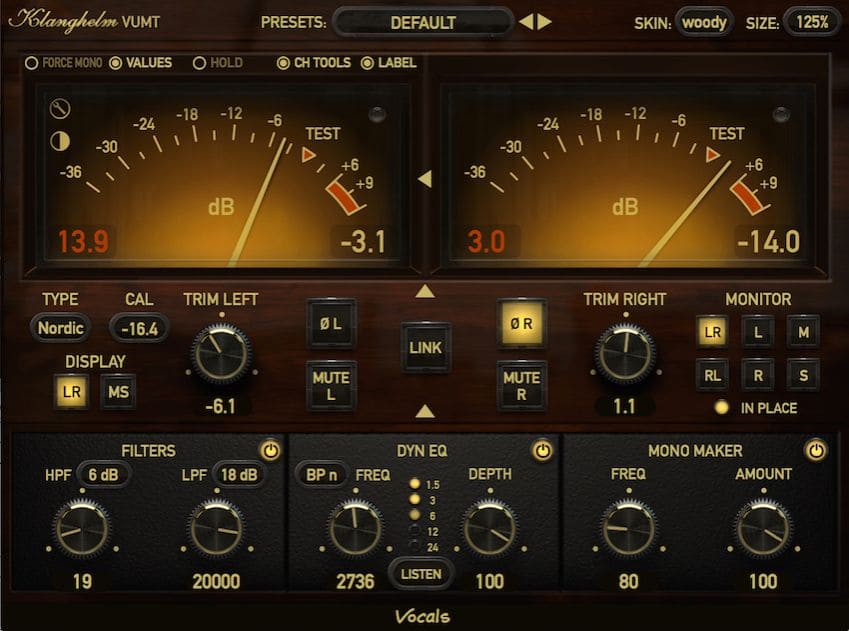Select MS display mode

pos(118,392)
